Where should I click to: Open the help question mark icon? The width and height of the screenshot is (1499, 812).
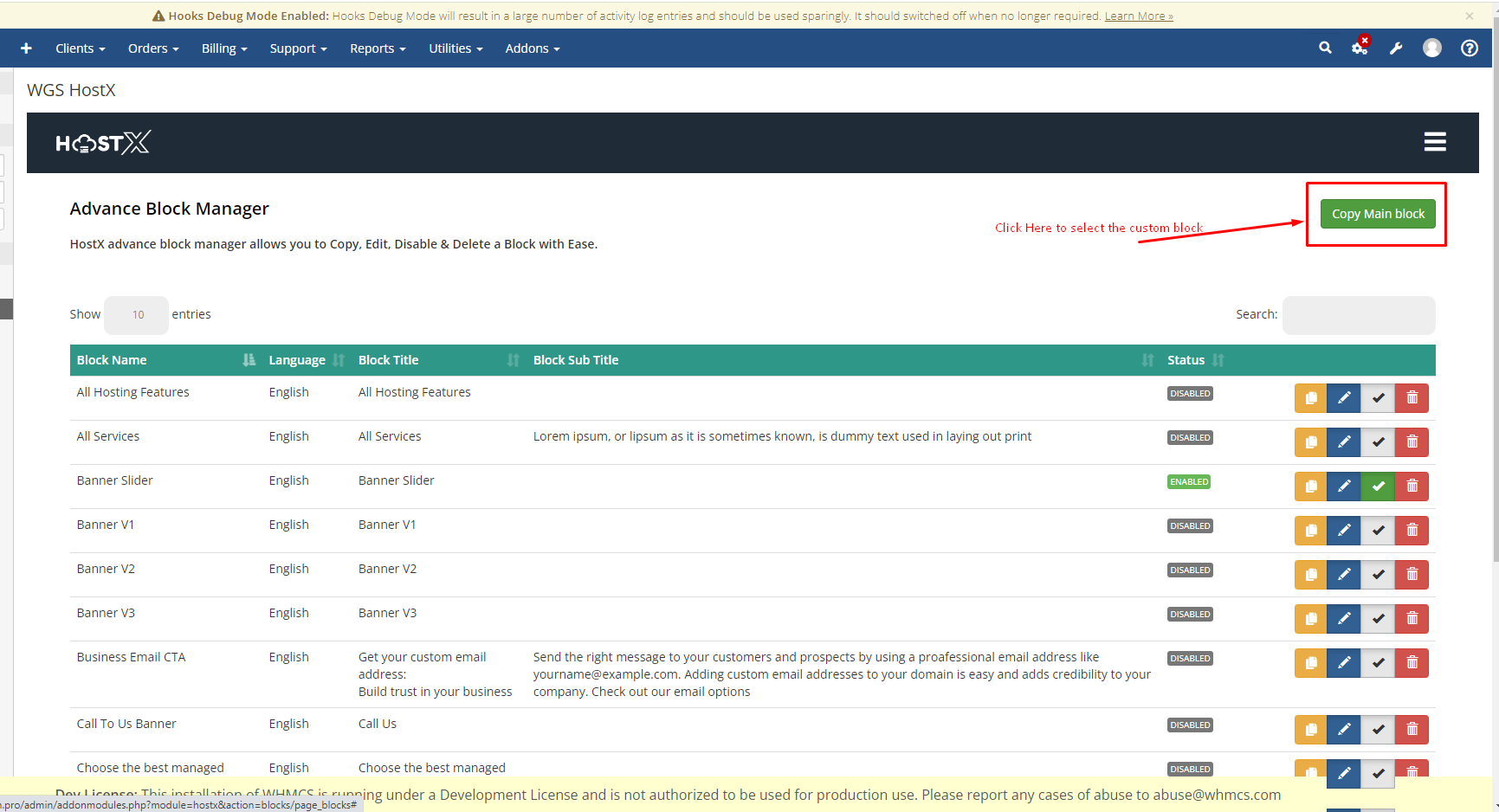click(1470, 48)
